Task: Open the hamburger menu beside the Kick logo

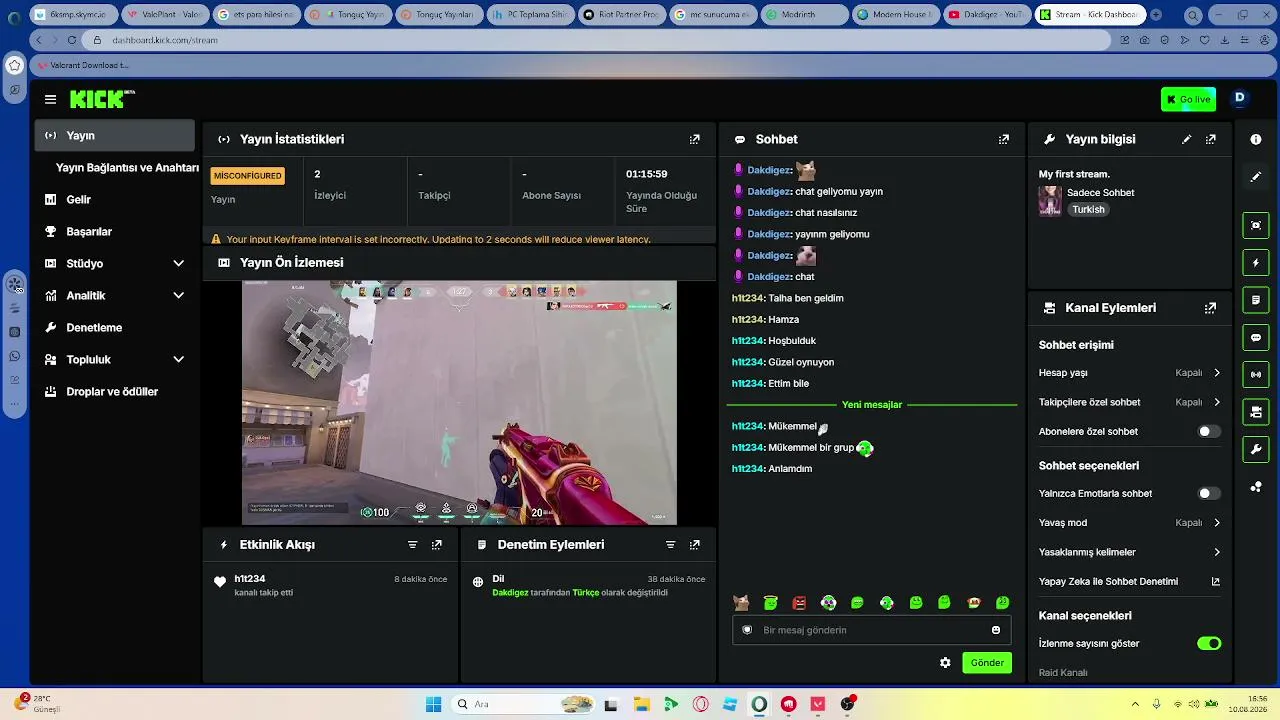Action: coord(50,99)
